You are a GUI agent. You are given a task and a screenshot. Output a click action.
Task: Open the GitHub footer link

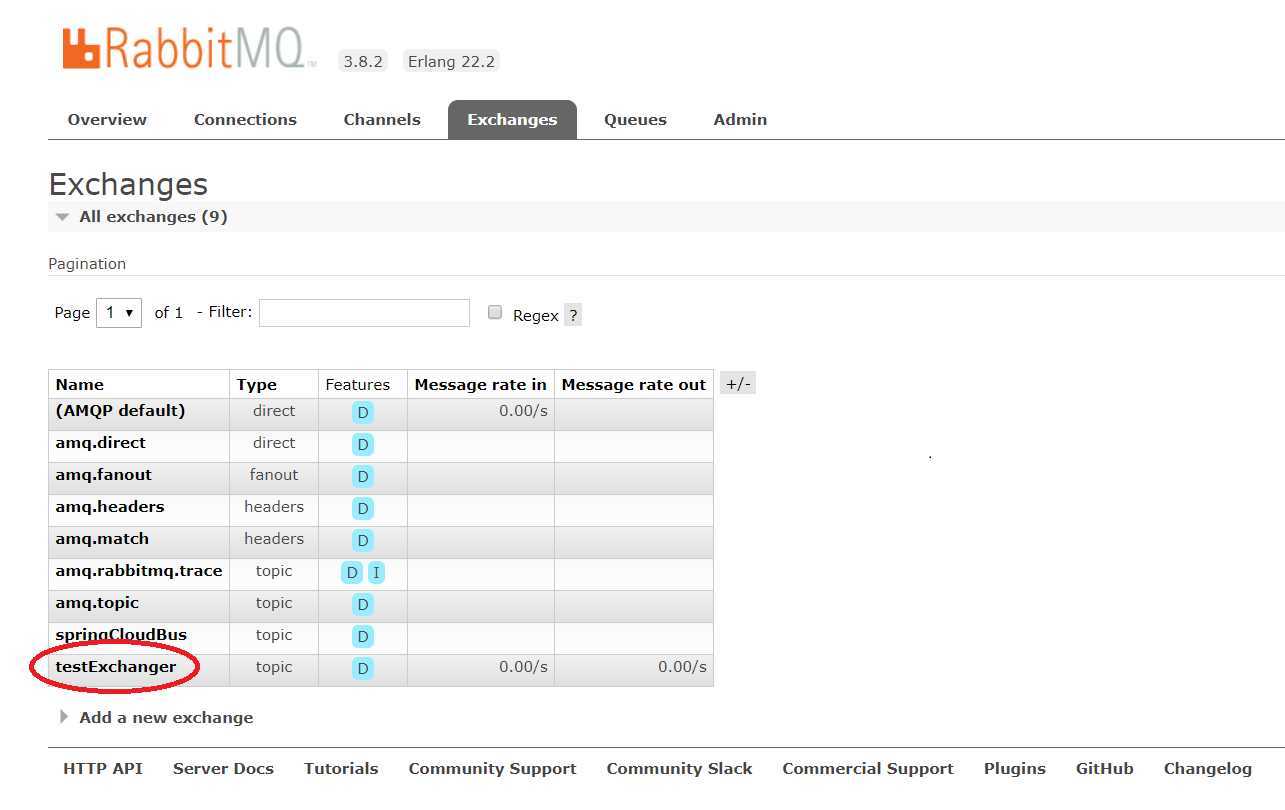coord(1105,769)
